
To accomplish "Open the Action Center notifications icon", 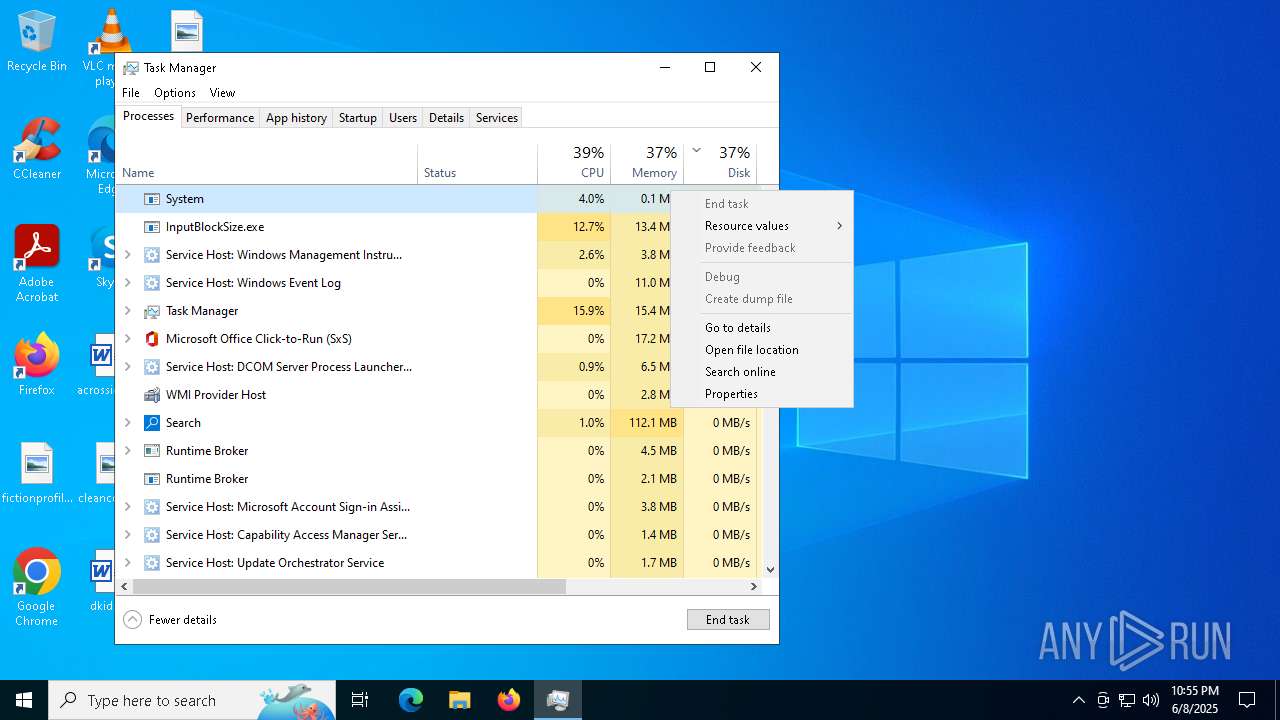I will (1247, 700).
